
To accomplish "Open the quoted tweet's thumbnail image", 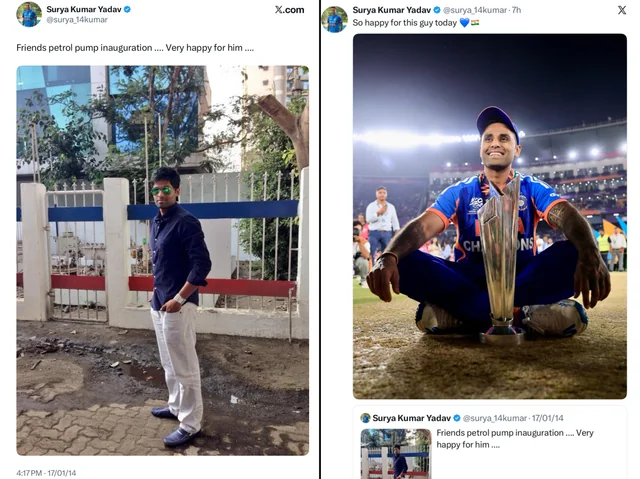I will 395,453.
